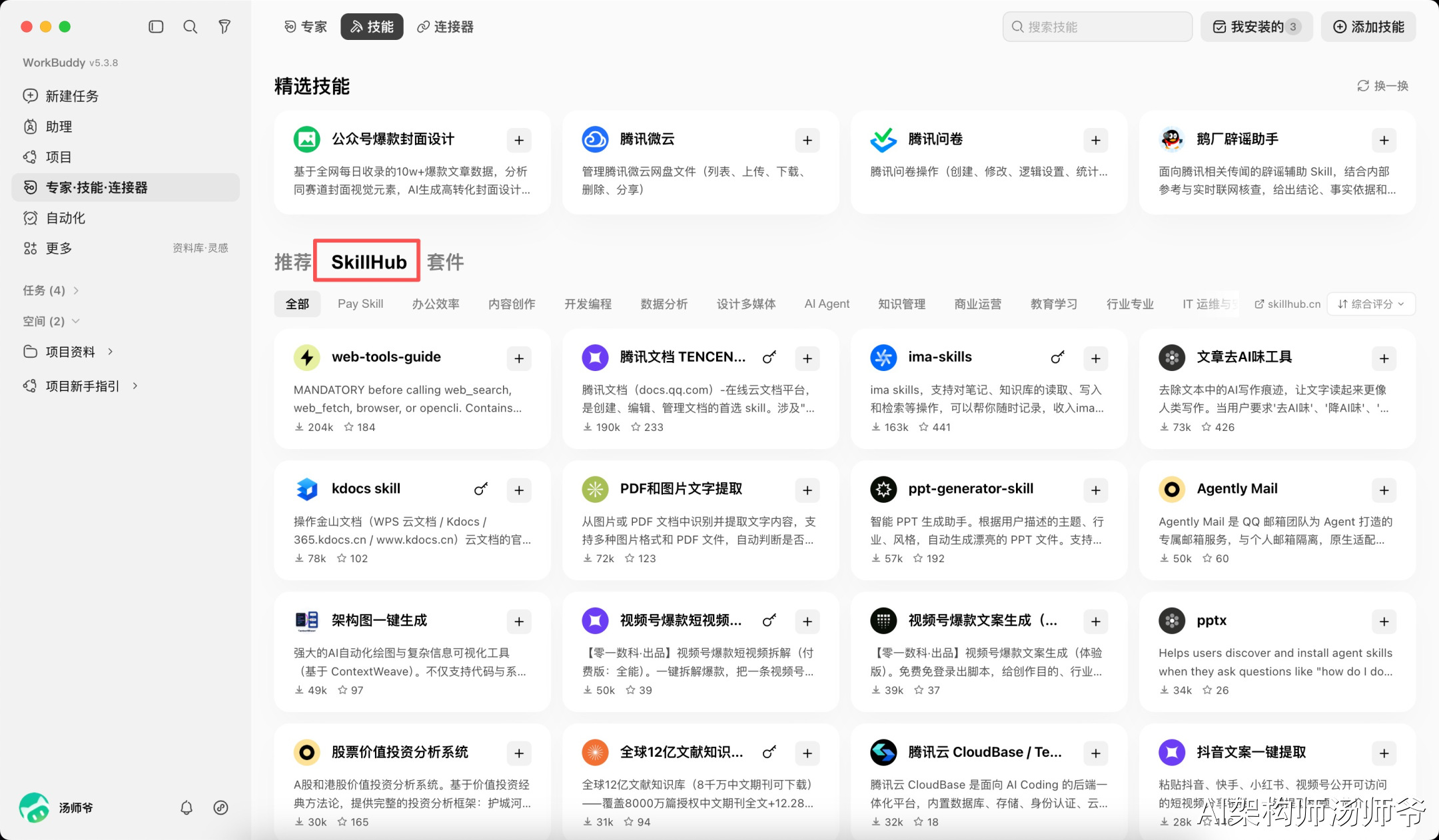Screen dimensions: 1439x840
Task: Install 架构图一键生成 via plus icon
Action: pyautogui.click(x=519, y=622)
